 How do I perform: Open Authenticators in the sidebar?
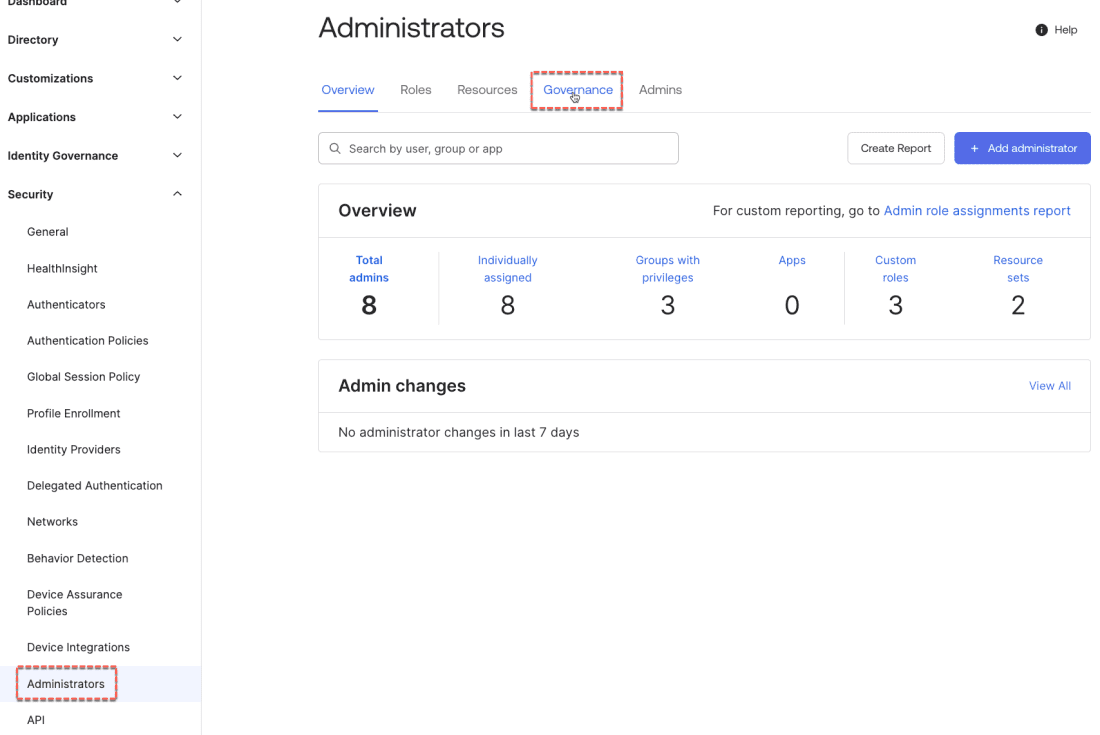click(66, 304)
